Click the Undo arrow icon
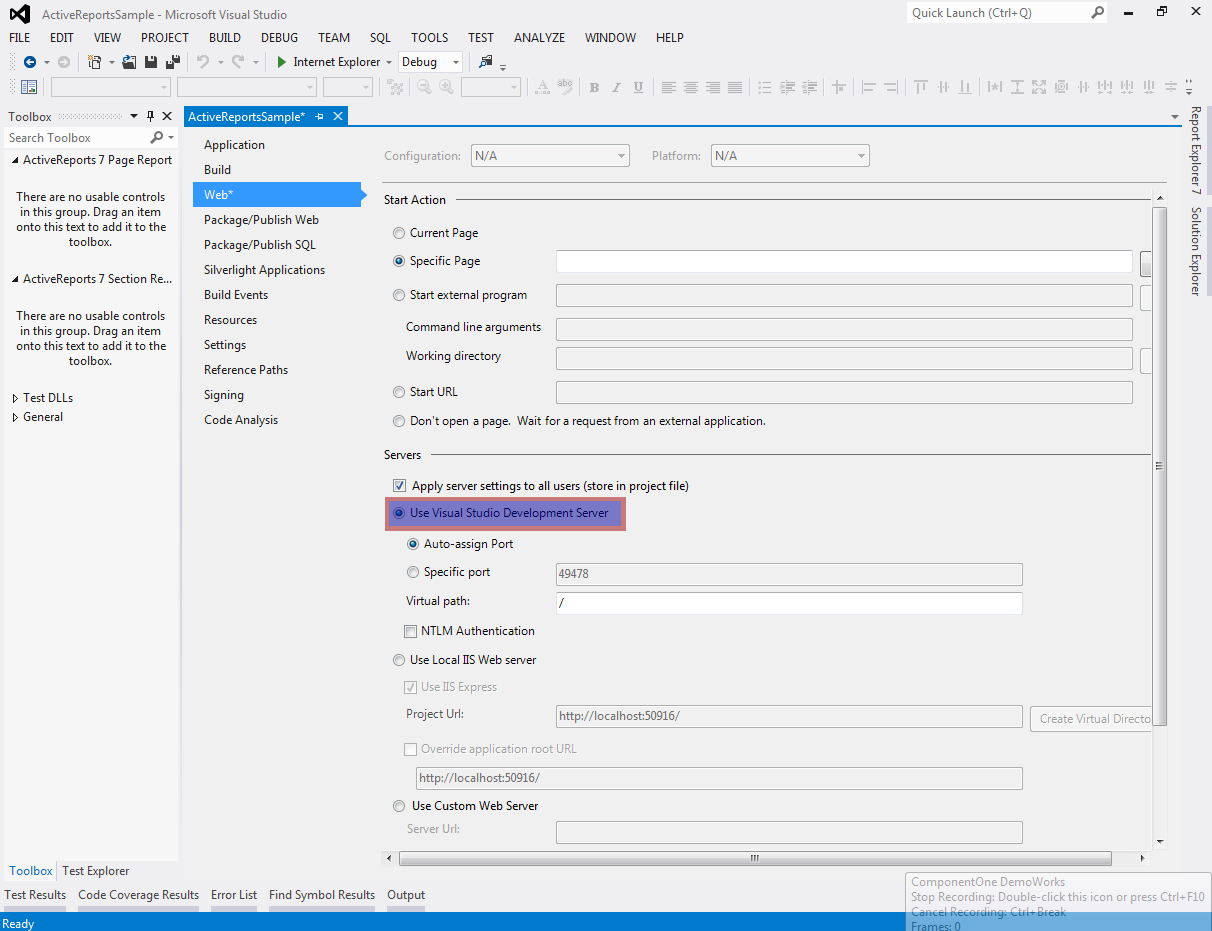This screenshot has height=931, width=1212. pyautogui.click(x=203, y=62)
